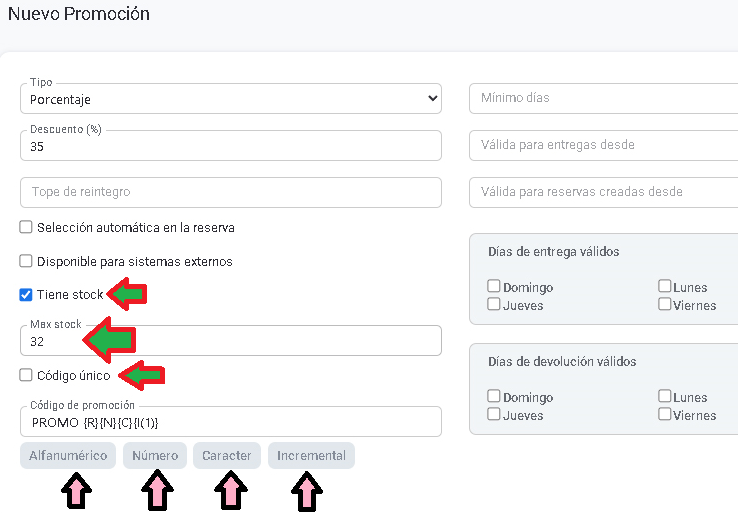Check Lunes under Días de devolución válidos
Viewport: 738px width, 514px height.
[665, 396]
